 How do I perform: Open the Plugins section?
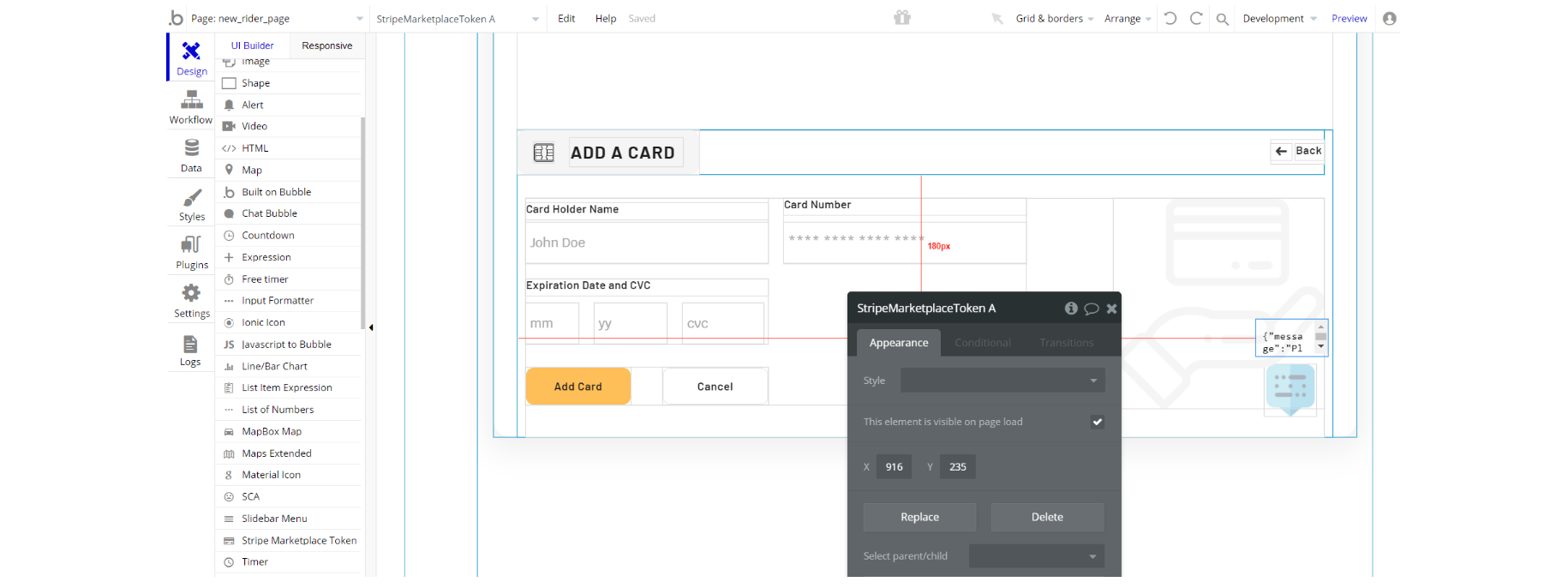(x=191, y=252)
